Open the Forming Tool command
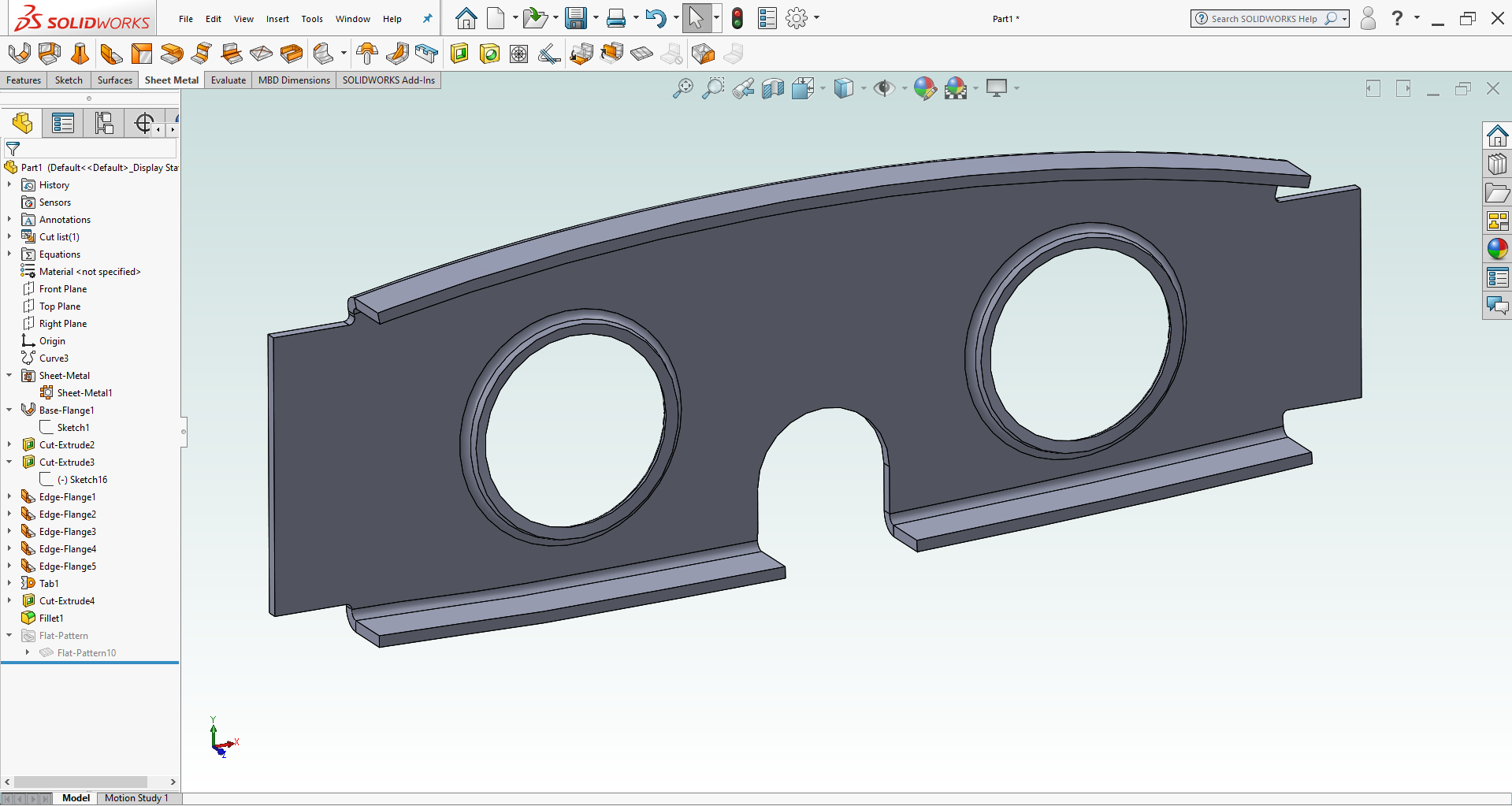The image size is (1512, 806). point(367,54)
